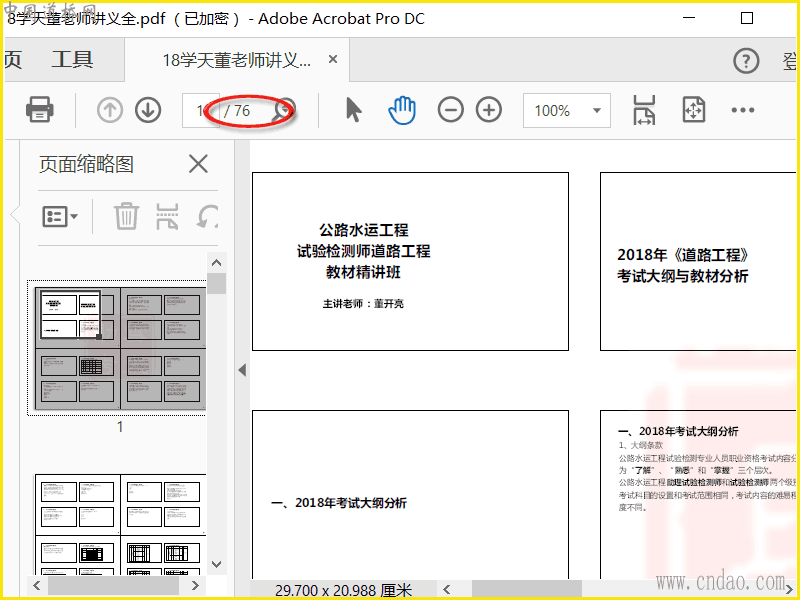Open the Help question mark icon
Screen dimensions: 800x600
[x=746, y=61]
